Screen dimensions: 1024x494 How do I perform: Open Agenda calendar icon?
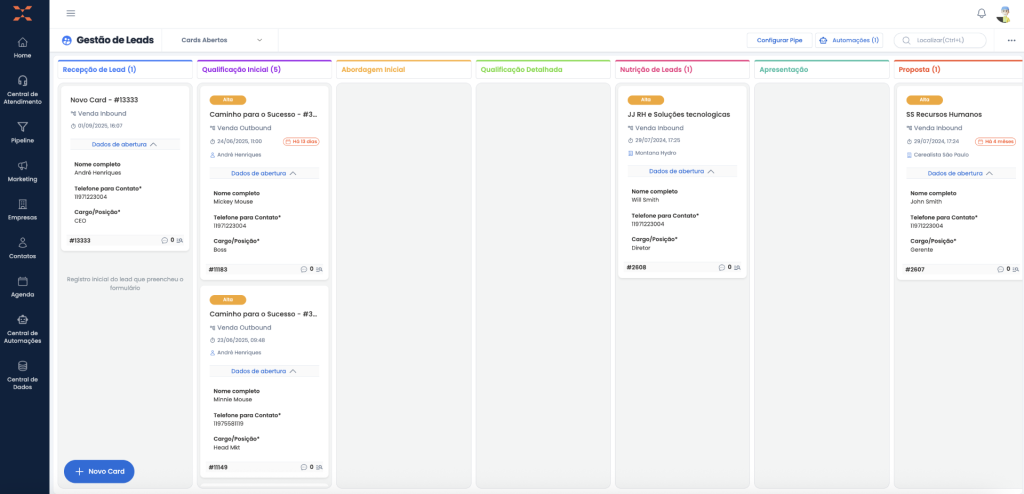click(22, 281)
